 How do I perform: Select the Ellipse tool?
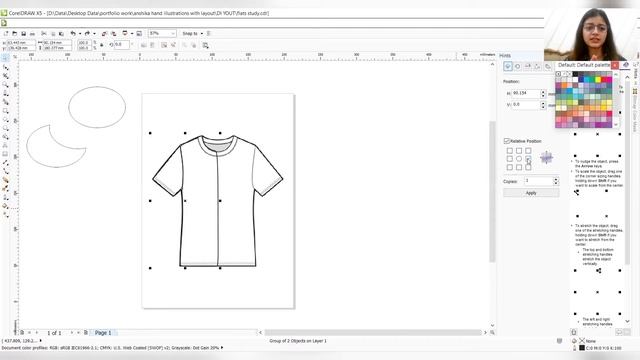pyautogui.click(x=5, y=120)
